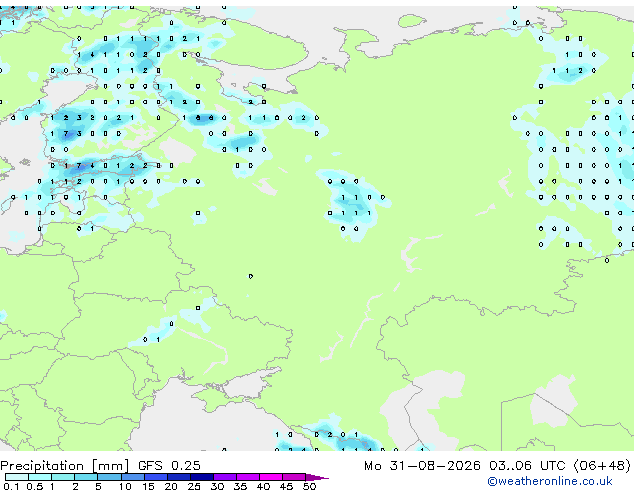The width and height of the screenshot is (634, 490).
Task: Click the 0.5 mm pale cyan legend swatch
Action: tap(40, 477)
